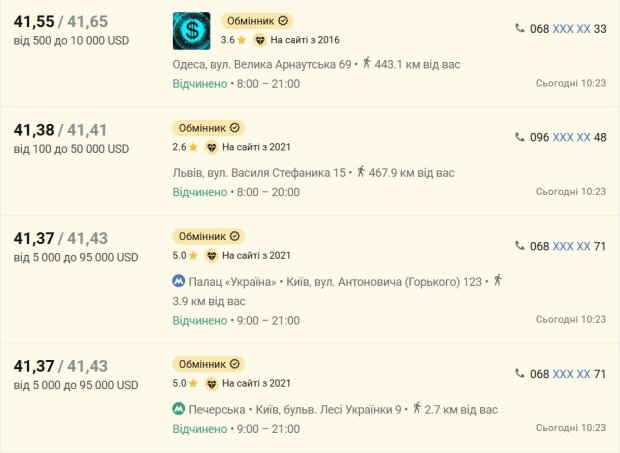
Task: Click the dollar sign exchanger logo thumbnail
Action: click(x=191, y=31)
